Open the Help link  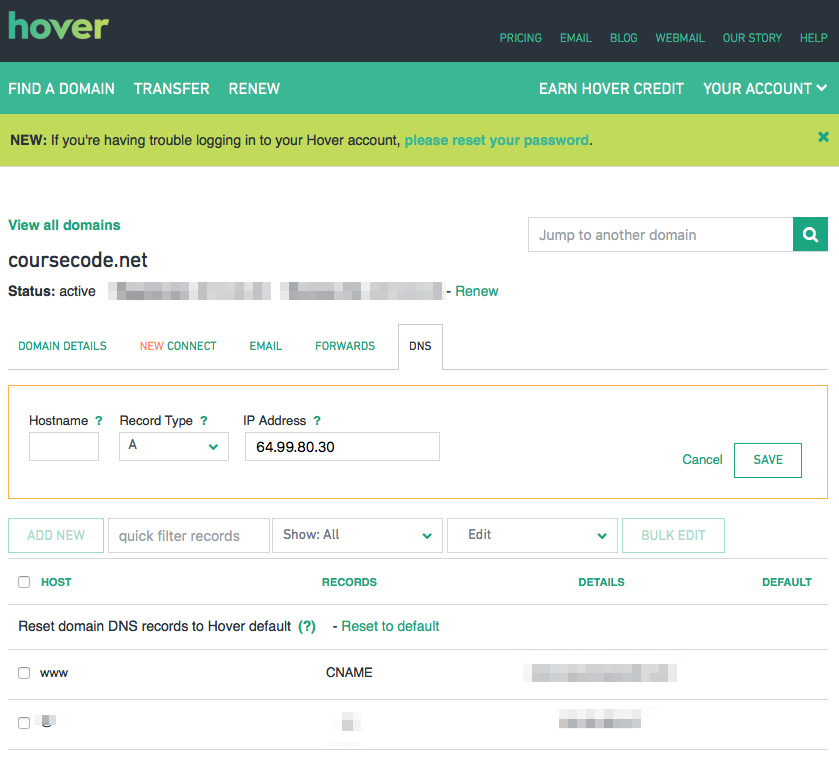point(814,38)
